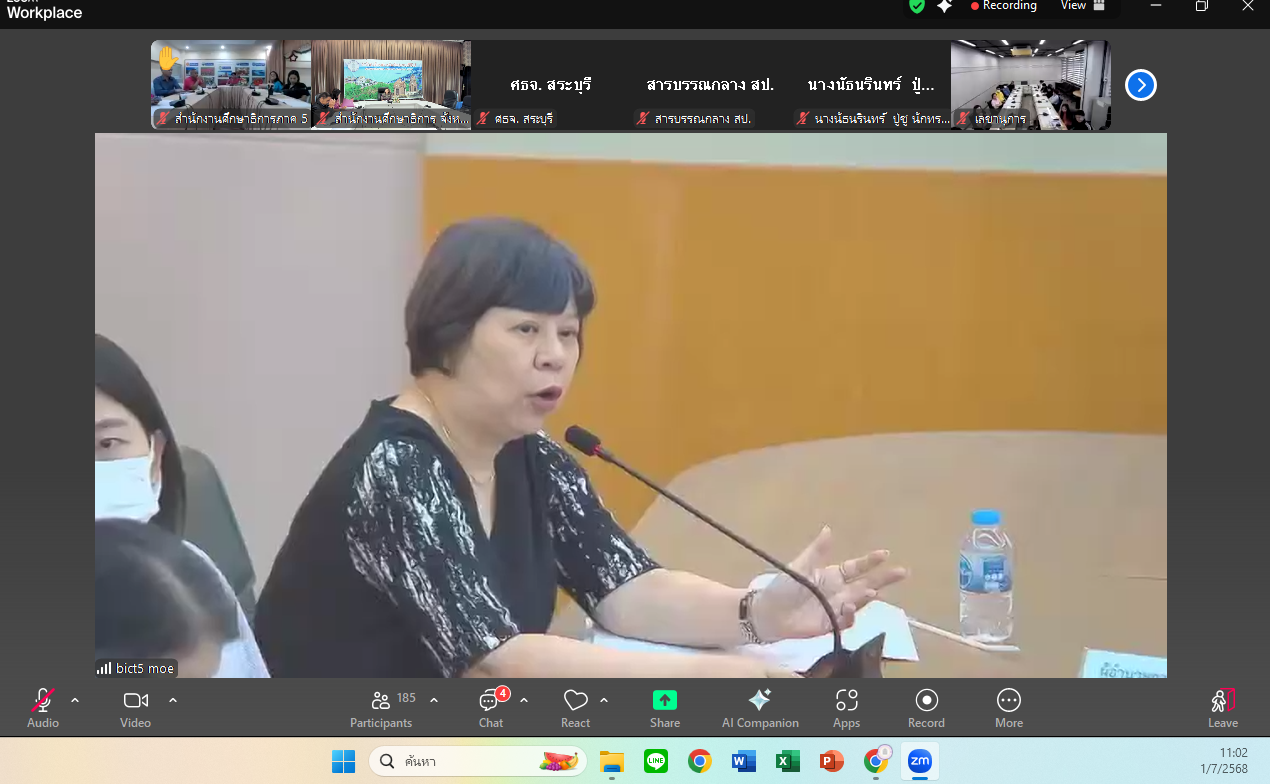Open the View layout menu
Screen dimensions: 1270x784
[1083, 6]
